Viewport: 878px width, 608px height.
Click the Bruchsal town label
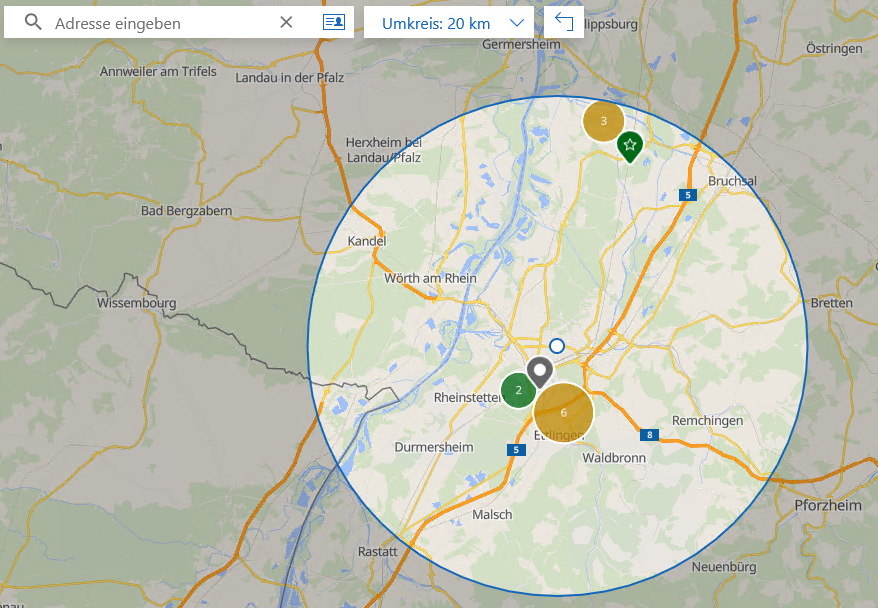pyautogui.click(x=732, y=180)
